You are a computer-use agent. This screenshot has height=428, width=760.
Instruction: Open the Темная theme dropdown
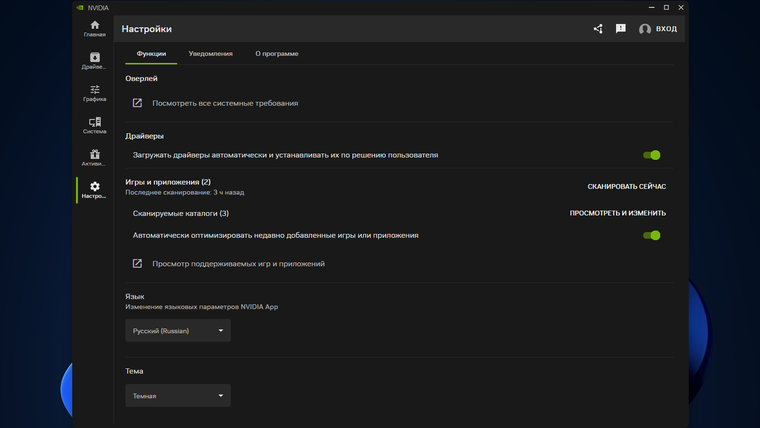178,396
